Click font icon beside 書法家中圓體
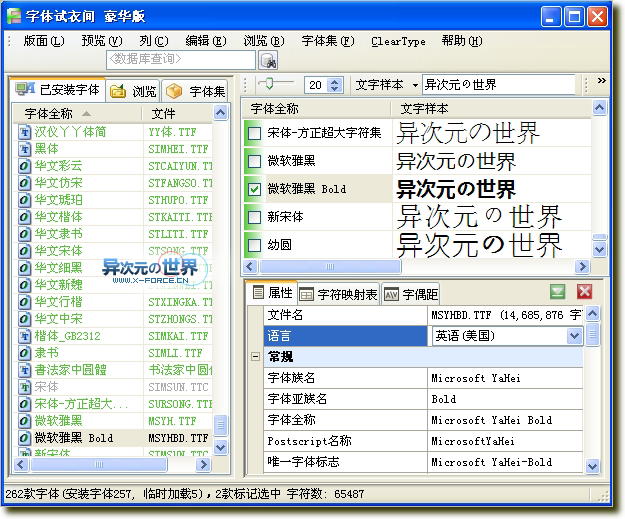Viewport: 625px width, 519px height. (x=24, y=370)
